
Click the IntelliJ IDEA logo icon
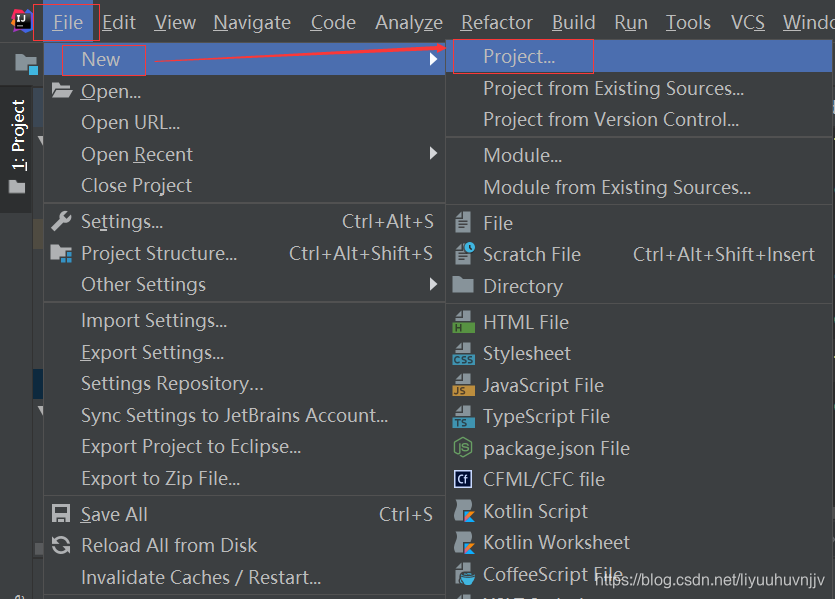pos(19,22)
